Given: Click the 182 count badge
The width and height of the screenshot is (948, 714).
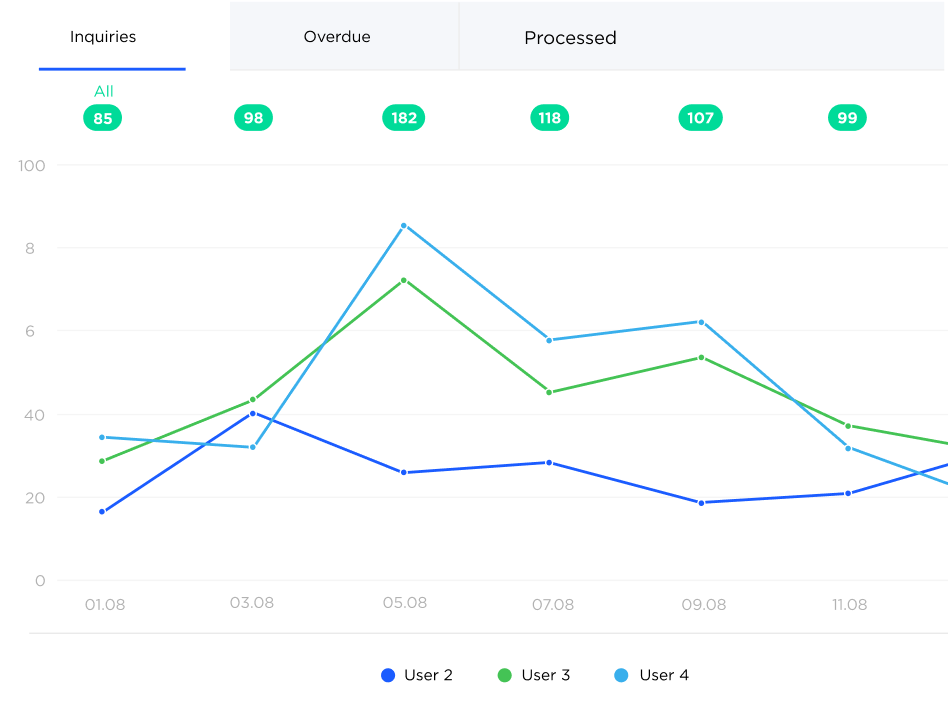Looking at the screenshot, I should click(x=403, y=117).
